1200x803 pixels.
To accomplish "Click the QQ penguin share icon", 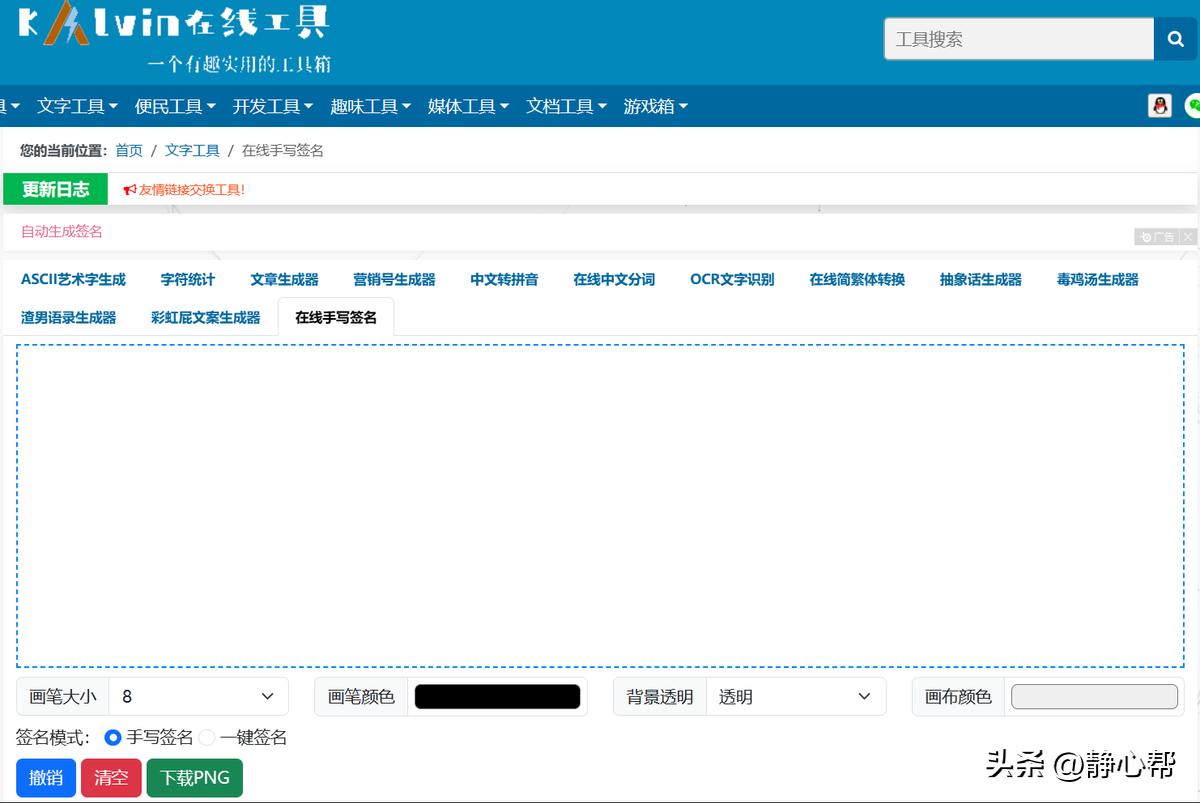I will point(1159,105).
